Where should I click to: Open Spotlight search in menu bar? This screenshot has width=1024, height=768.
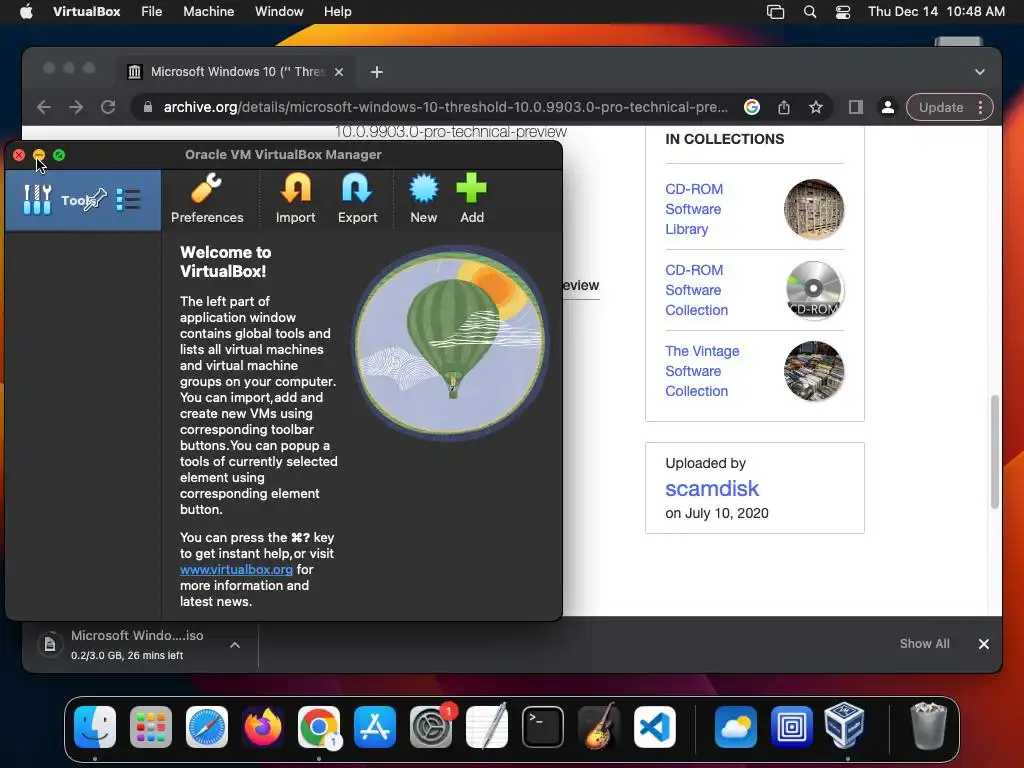pyautogui.click(x=810, y=12)
